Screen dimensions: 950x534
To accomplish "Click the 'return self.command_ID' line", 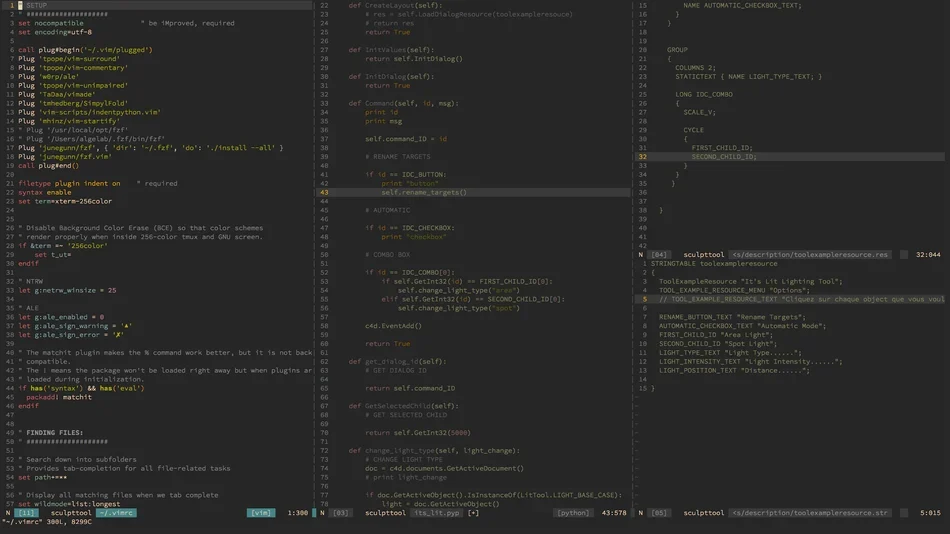I will coord(410,389).
